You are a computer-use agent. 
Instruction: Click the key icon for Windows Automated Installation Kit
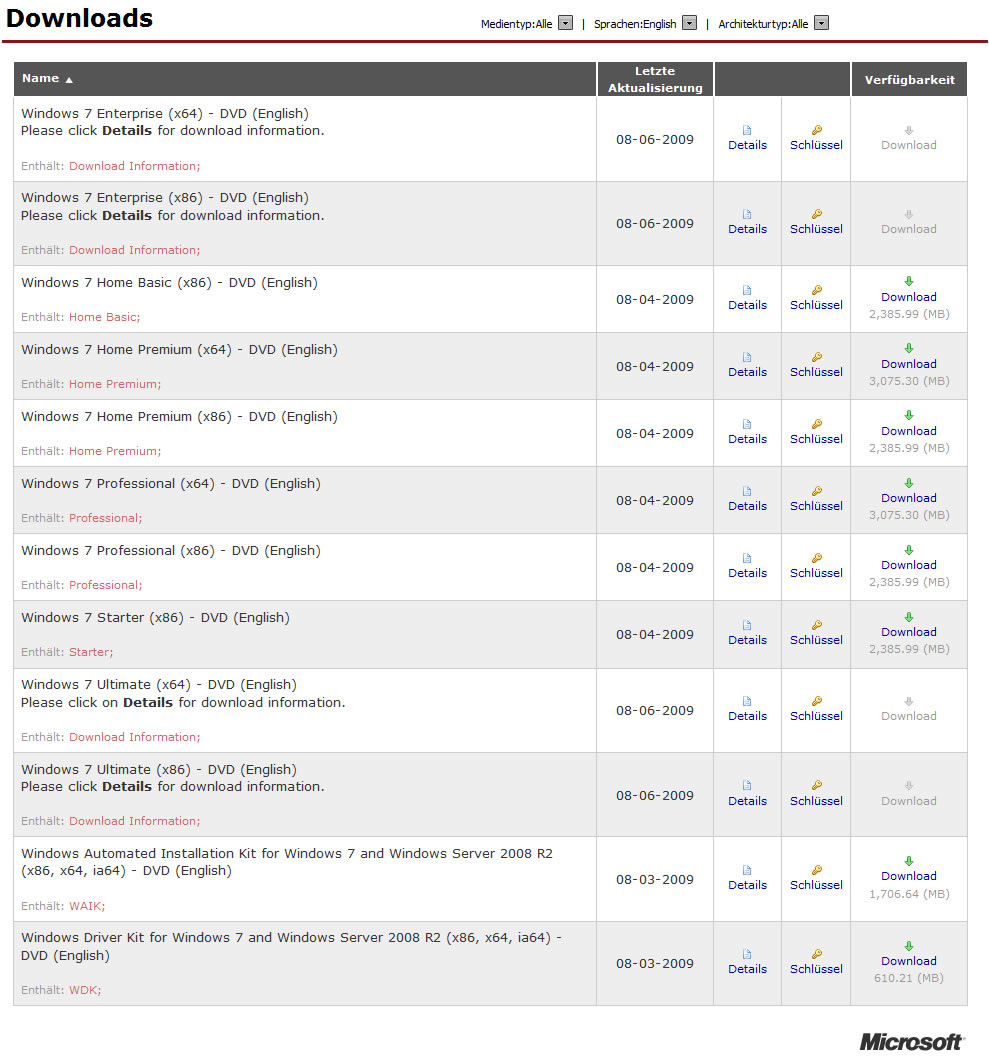tap(817, 870)
